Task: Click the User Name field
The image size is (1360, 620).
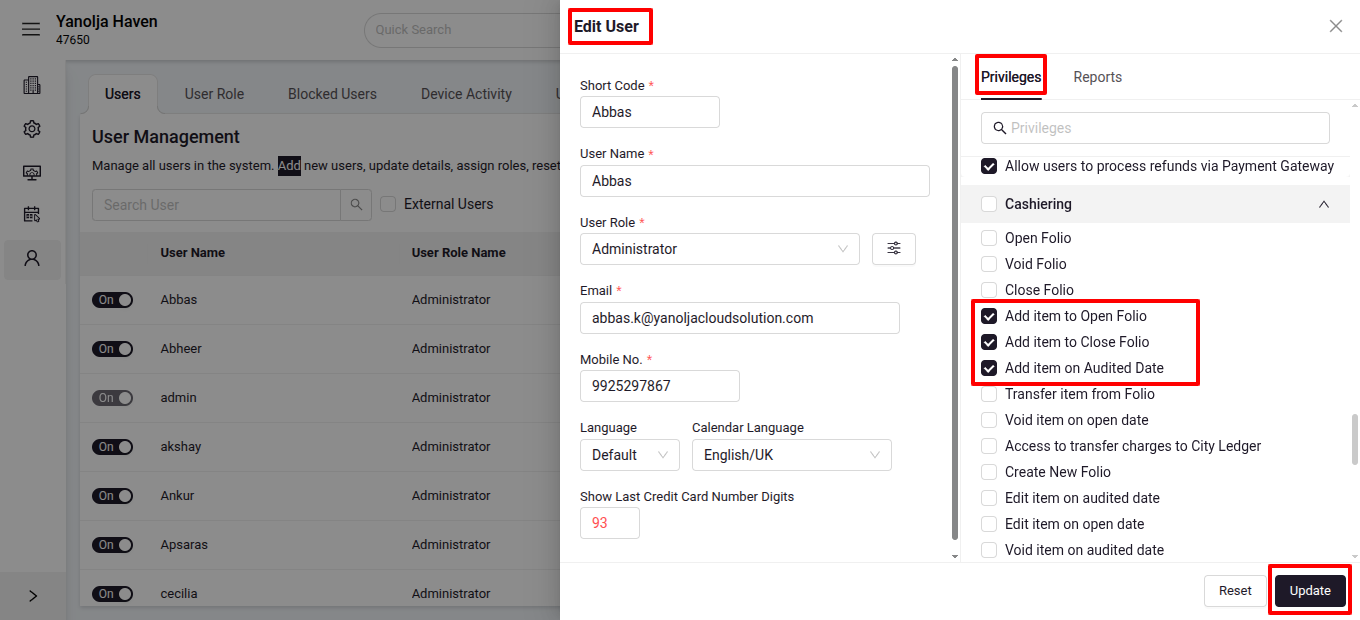Action: [x=755, y=181]
